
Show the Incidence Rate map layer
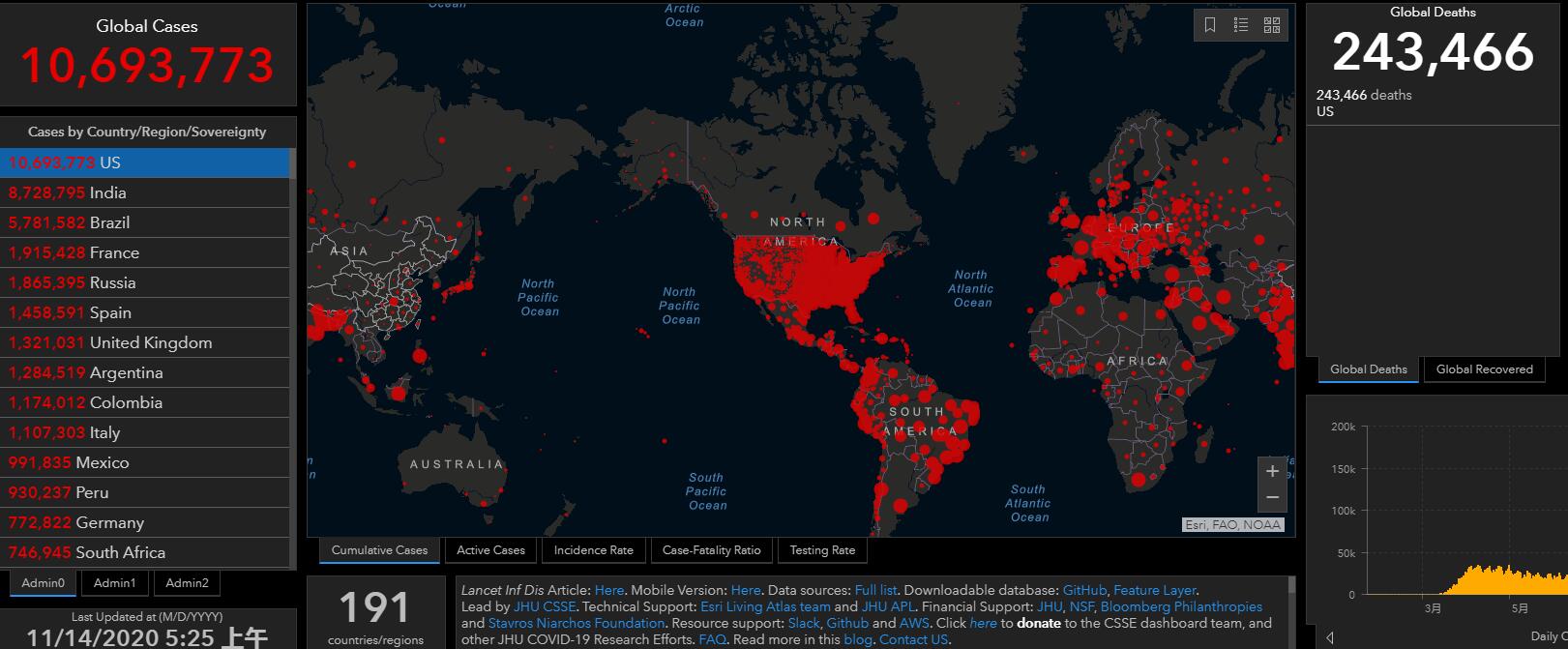593,550
